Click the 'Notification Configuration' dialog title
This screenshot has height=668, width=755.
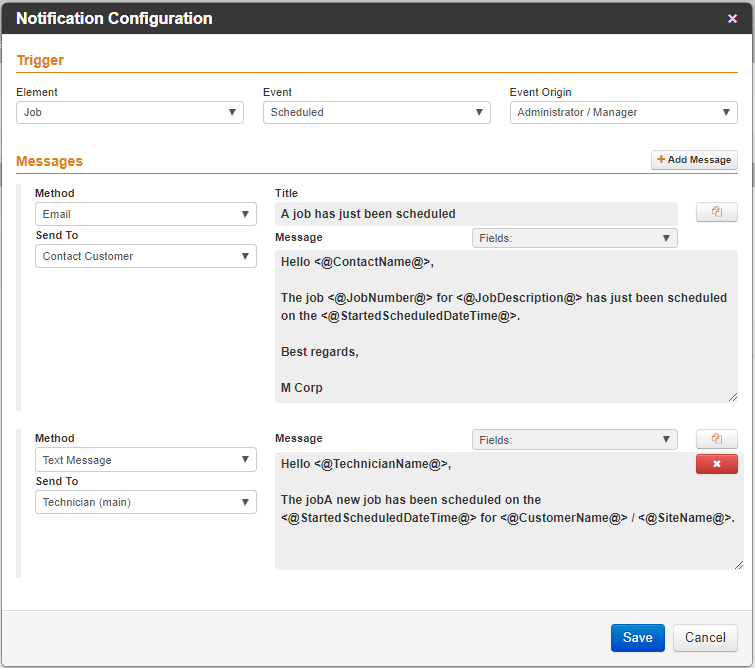click(114, 18)
